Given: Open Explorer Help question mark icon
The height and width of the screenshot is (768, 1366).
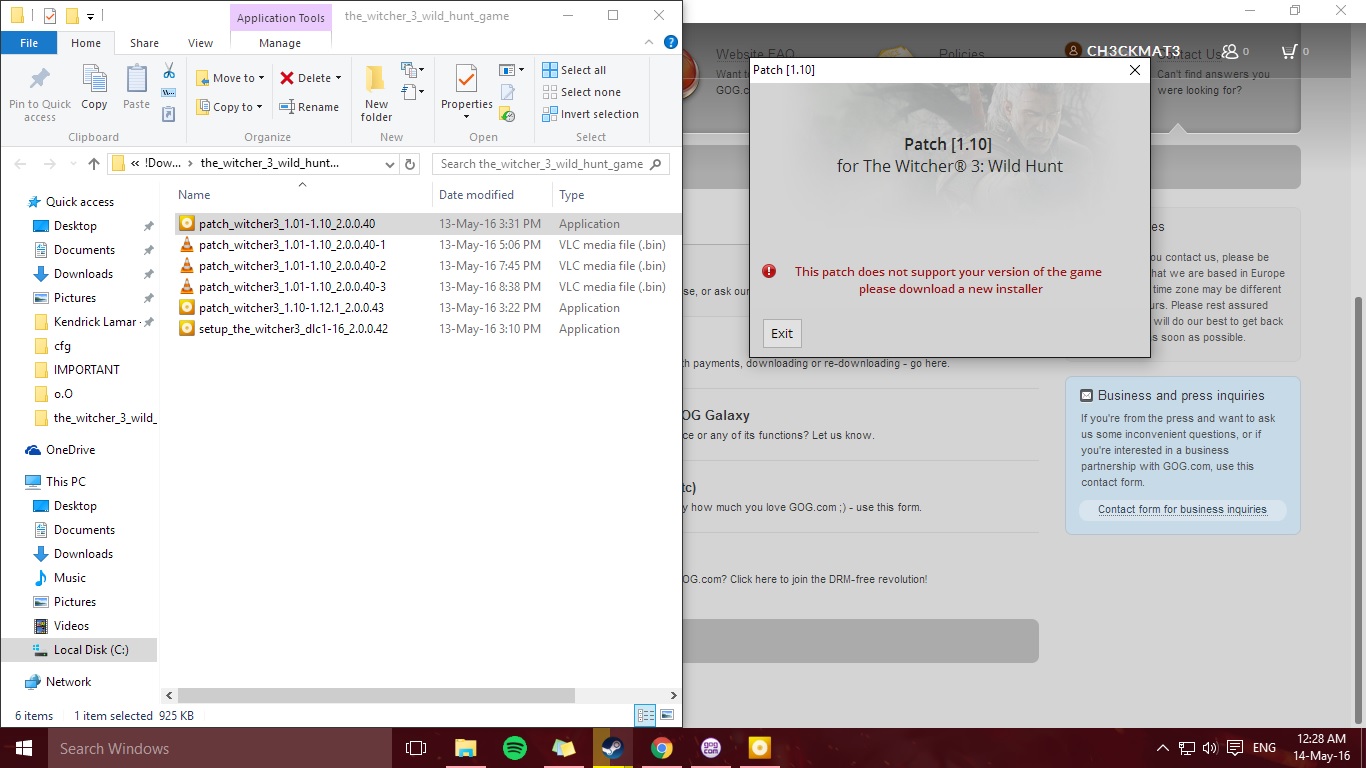Looking at the screenshot, I should coord(671,43).
